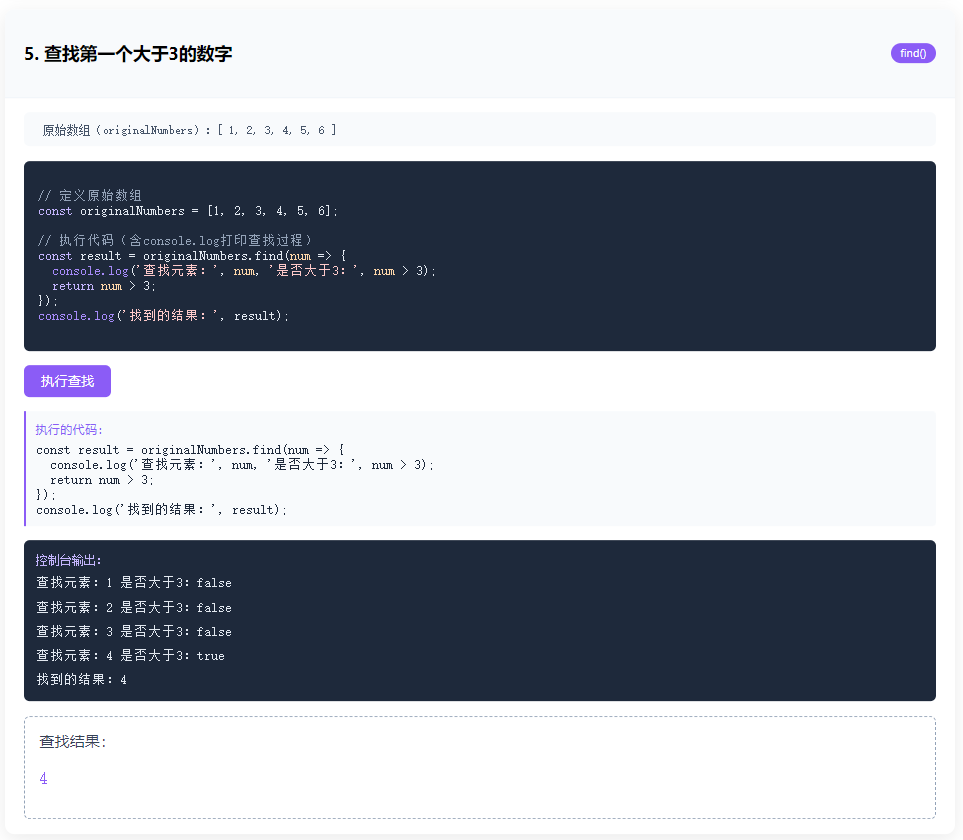The height and width of the screenshot is (840, 963).
Task: Click the comment // 定义原始数组 in the code block
Action: point(90,196)
